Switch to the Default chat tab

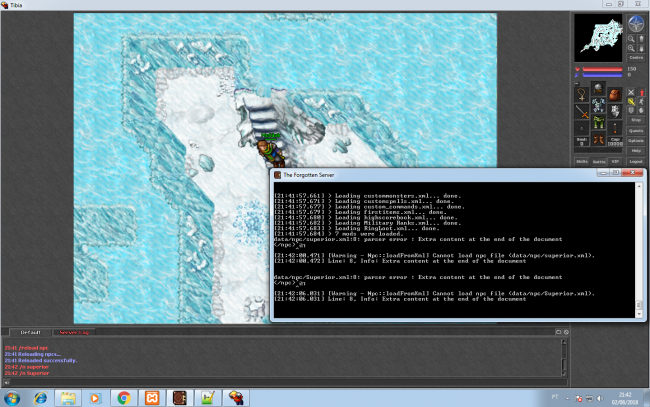tap(31, 332)
